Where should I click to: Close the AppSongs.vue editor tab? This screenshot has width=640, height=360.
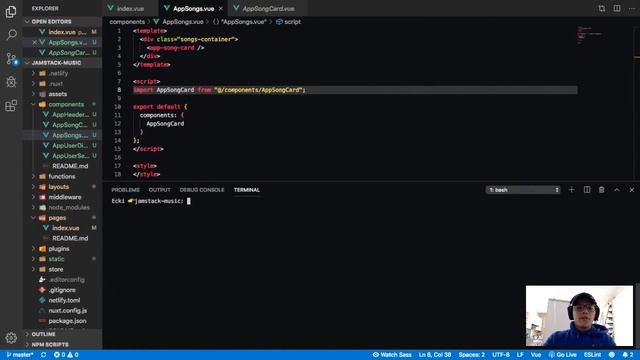pos(221,9)
